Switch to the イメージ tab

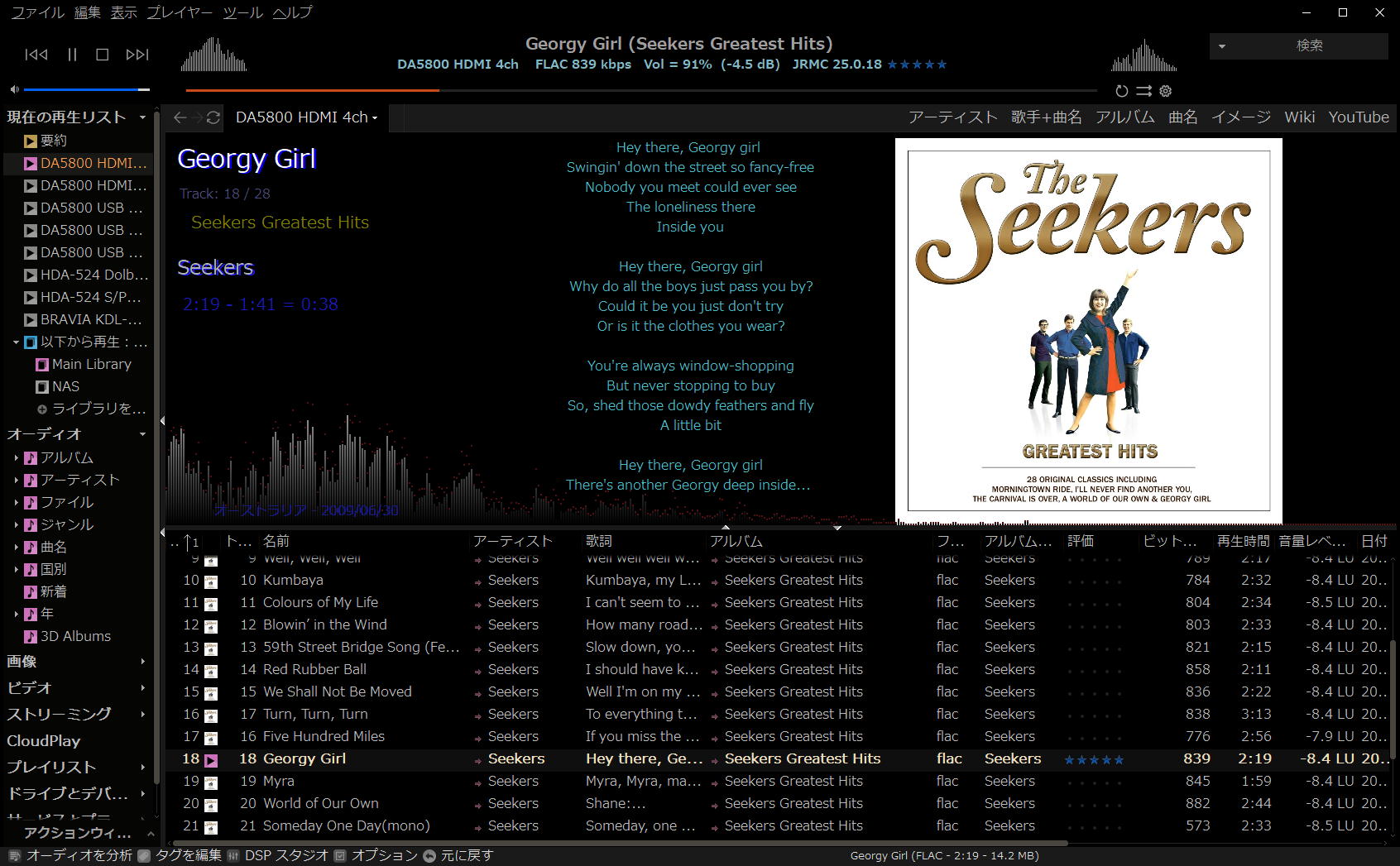point(1241,117)
